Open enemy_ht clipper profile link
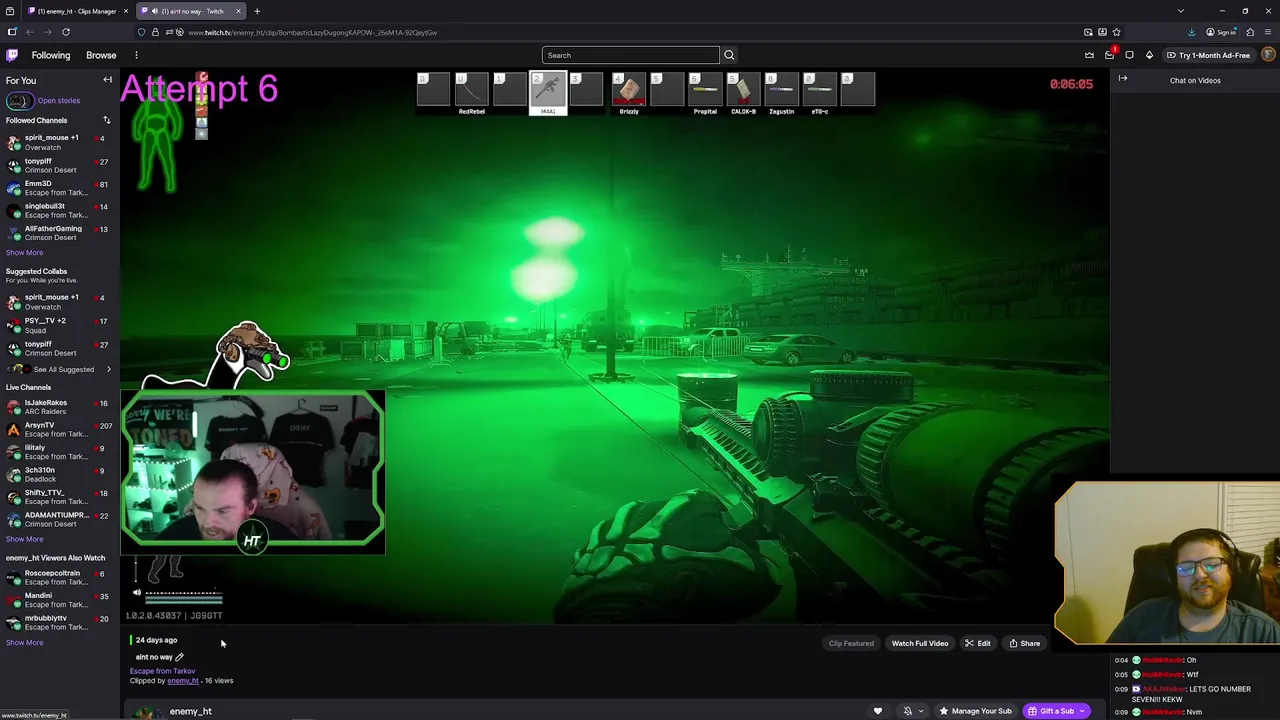This screenshot has height=720, width=1280. point(183,681)
